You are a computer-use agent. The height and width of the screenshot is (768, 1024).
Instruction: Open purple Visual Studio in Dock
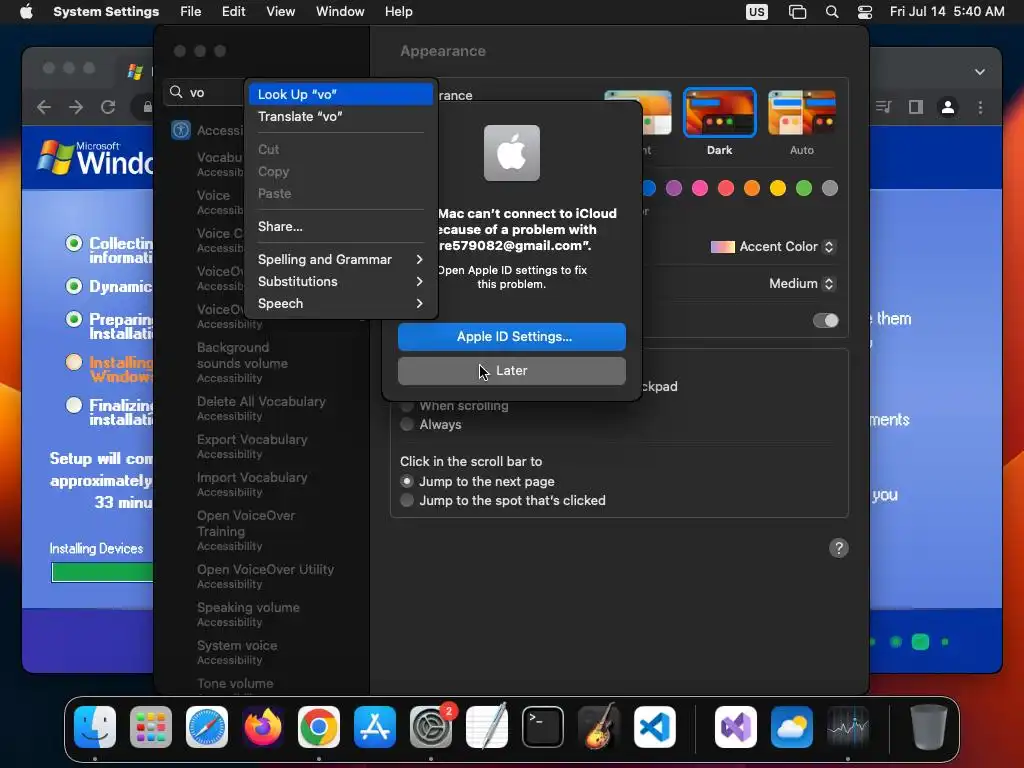coord(735,727)
